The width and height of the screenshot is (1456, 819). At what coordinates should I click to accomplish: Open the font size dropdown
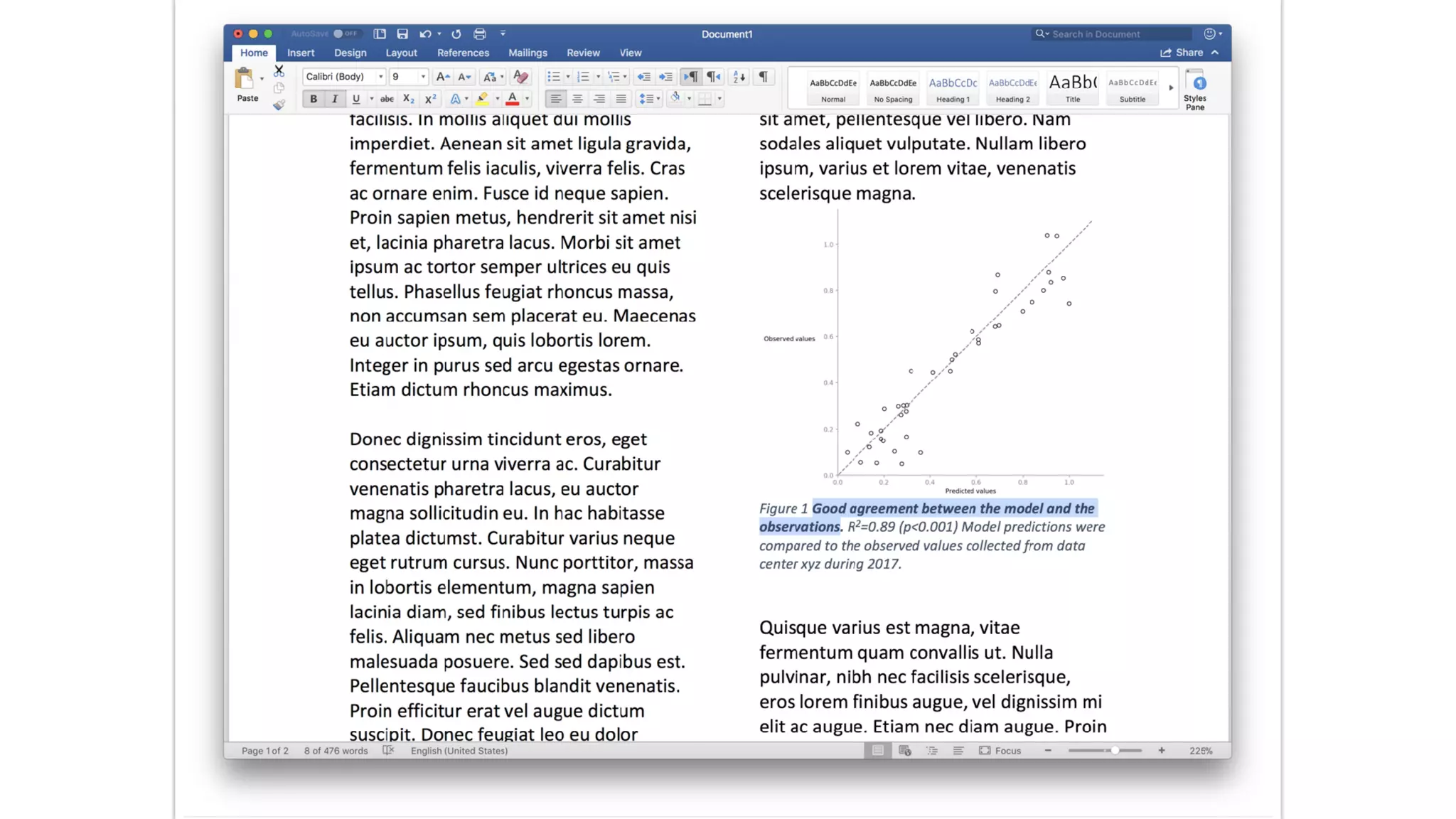(x=423, y=77)
